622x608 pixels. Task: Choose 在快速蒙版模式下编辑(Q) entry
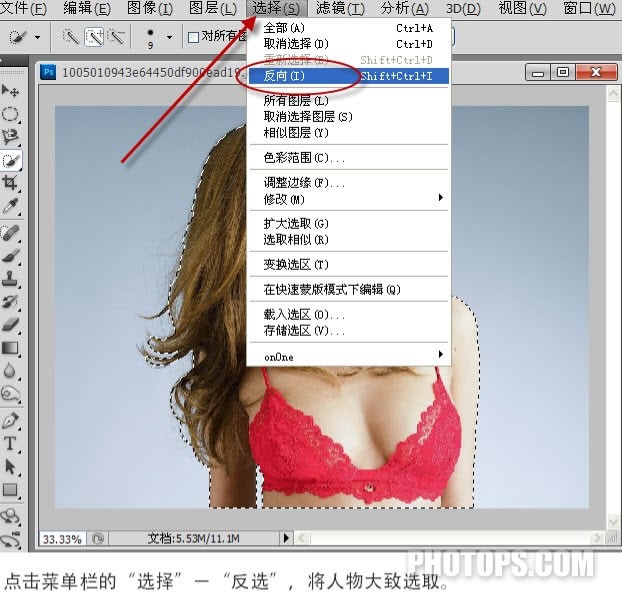[349, 290]
